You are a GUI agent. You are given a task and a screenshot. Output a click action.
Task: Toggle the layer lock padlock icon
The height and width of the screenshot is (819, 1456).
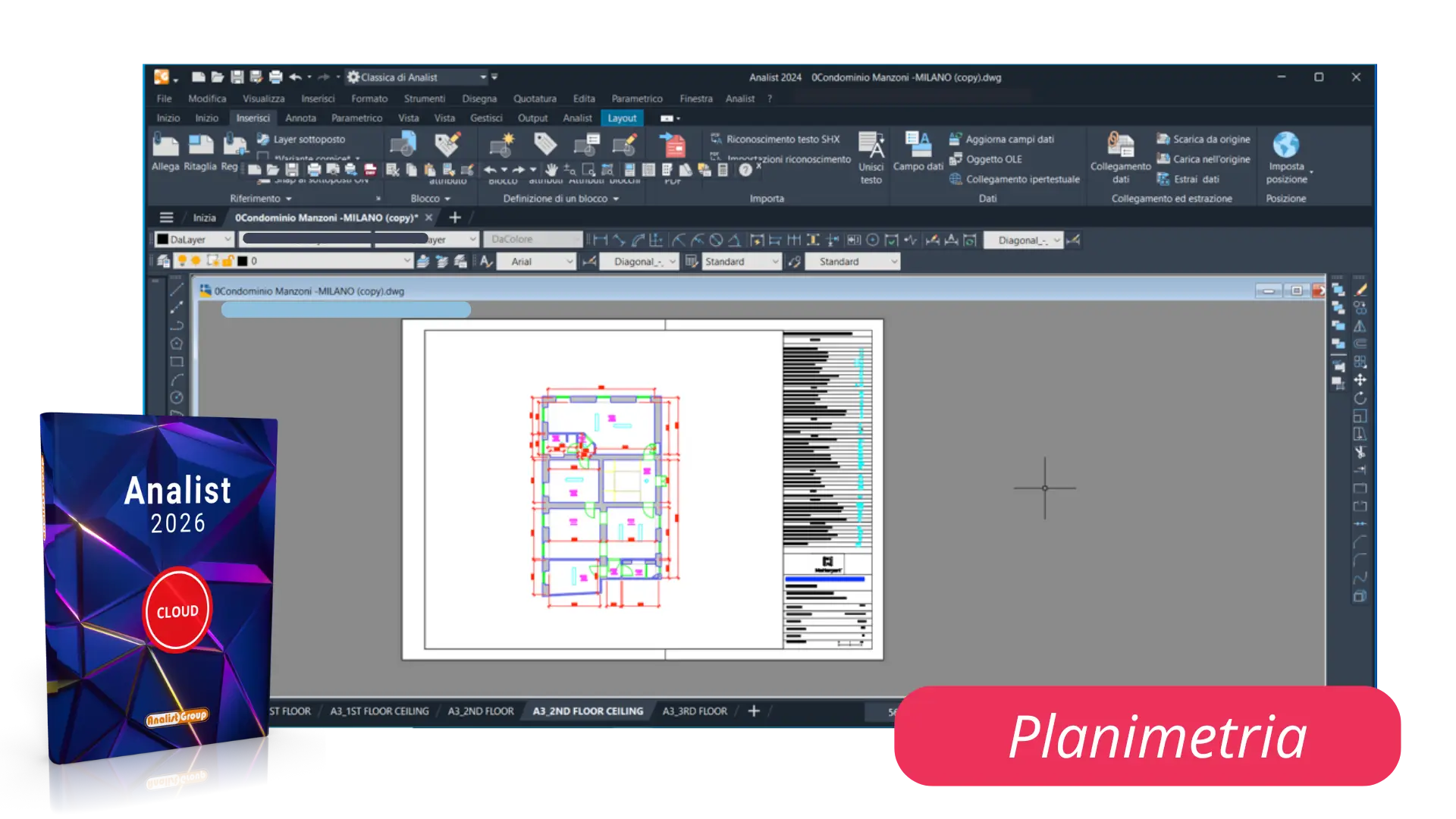[x=227, y=261]
